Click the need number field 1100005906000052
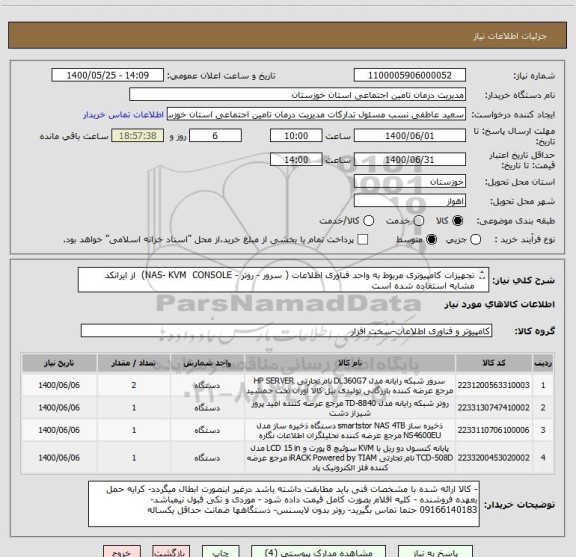576x557 pixels. [x=410, y=75]
